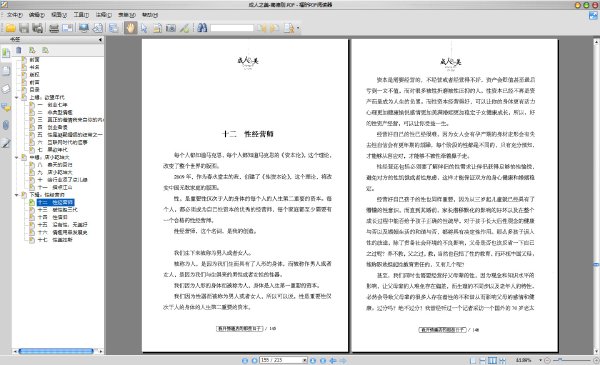Select the Hand tool
Viewport: 600px width, 365px height.
pyautogui.click(x=130, y=28)
